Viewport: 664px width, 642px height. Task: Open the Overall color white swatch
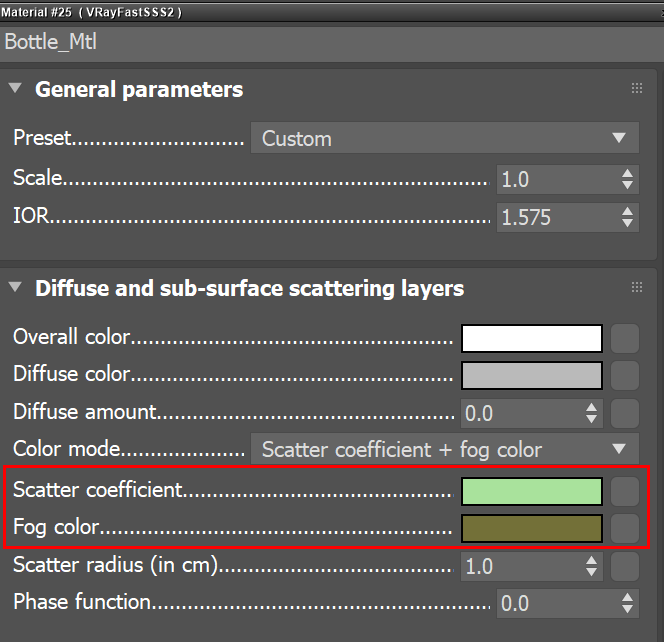point(531,338)
